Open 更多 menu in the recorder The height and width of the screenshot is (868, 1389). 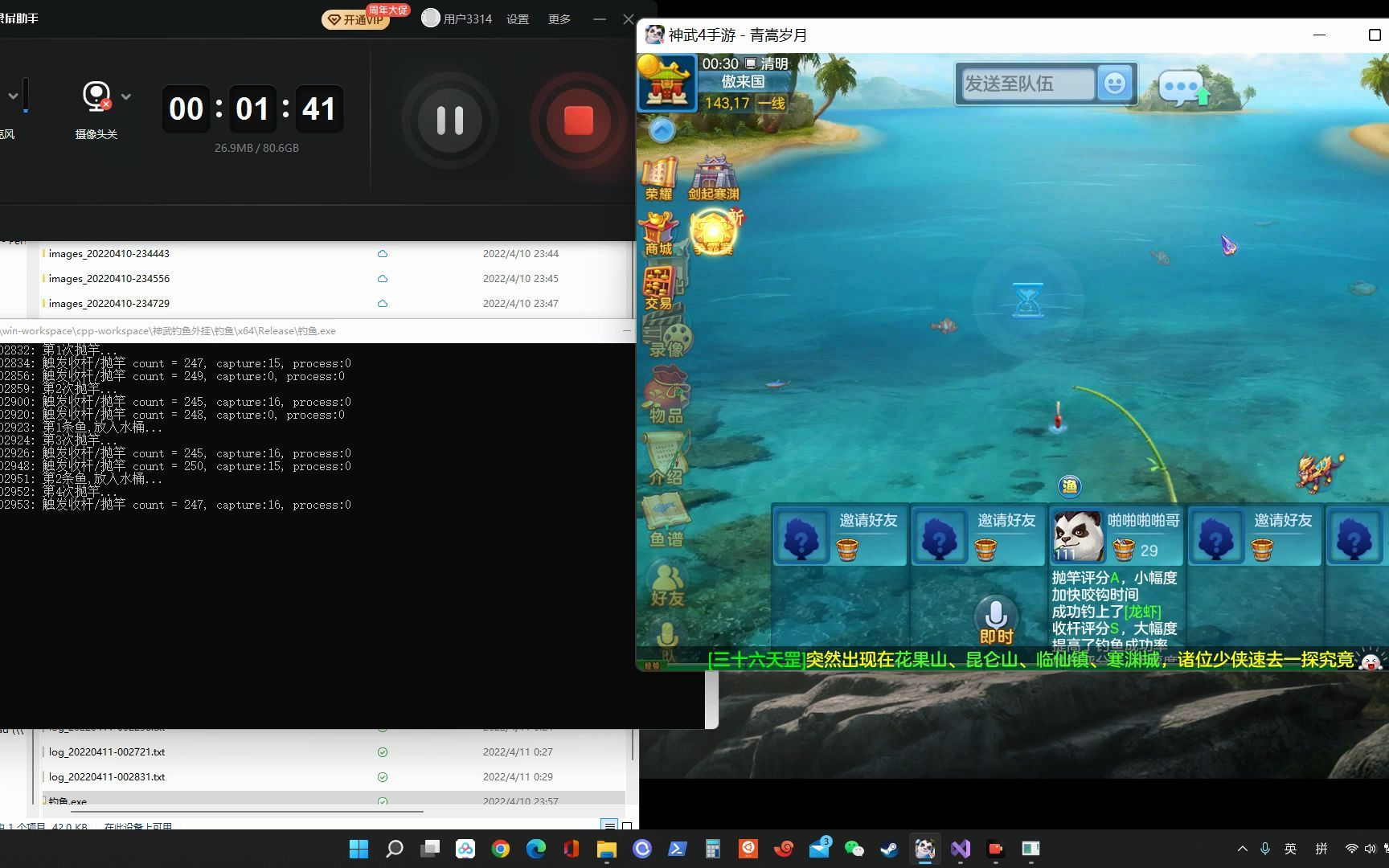[x=559, y=19]
